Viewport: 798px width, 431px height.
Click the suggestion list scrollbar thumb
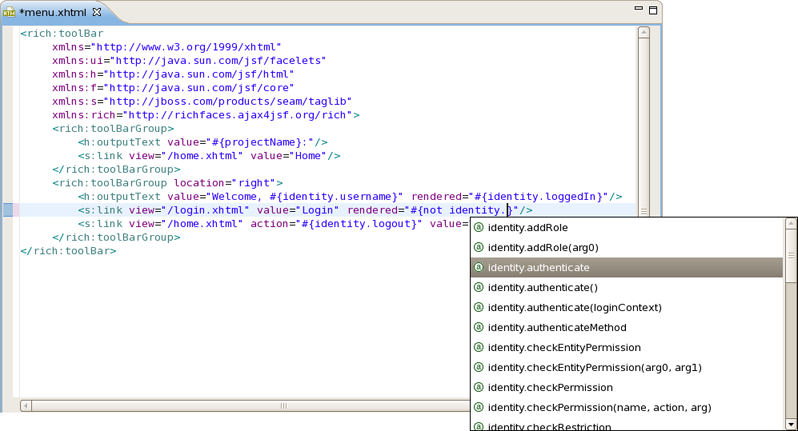791,255
